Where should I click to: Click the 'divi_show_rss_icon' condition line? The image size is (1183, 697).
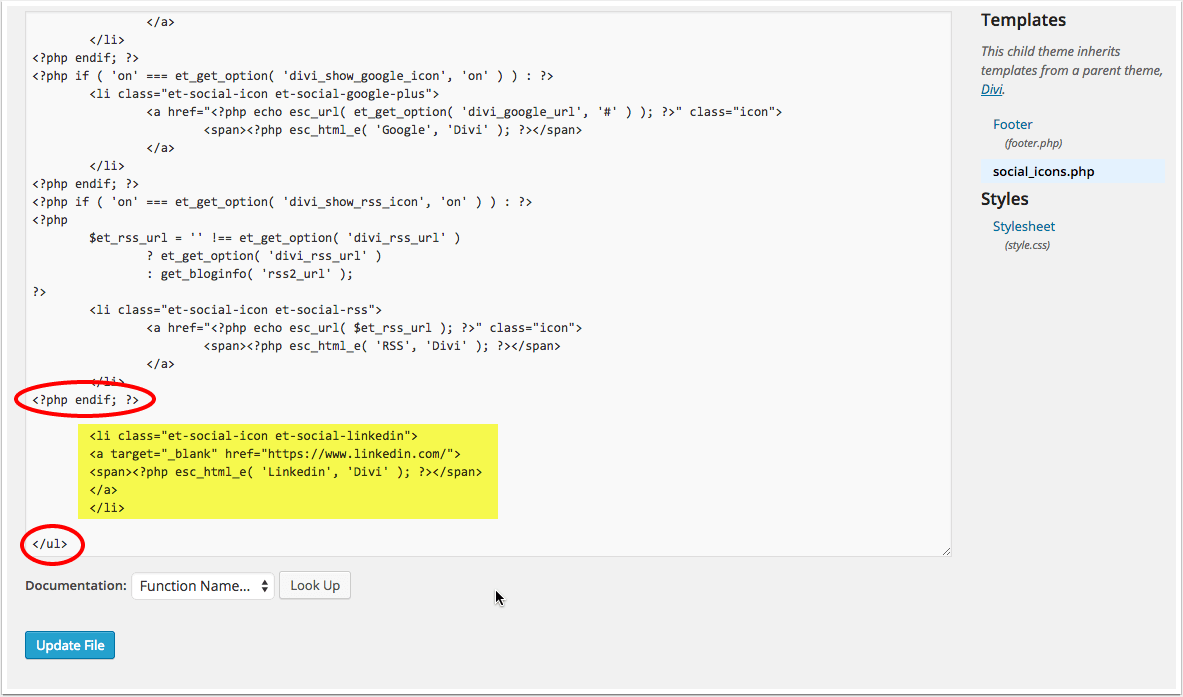pyautogui.click(x=282, y=201)
